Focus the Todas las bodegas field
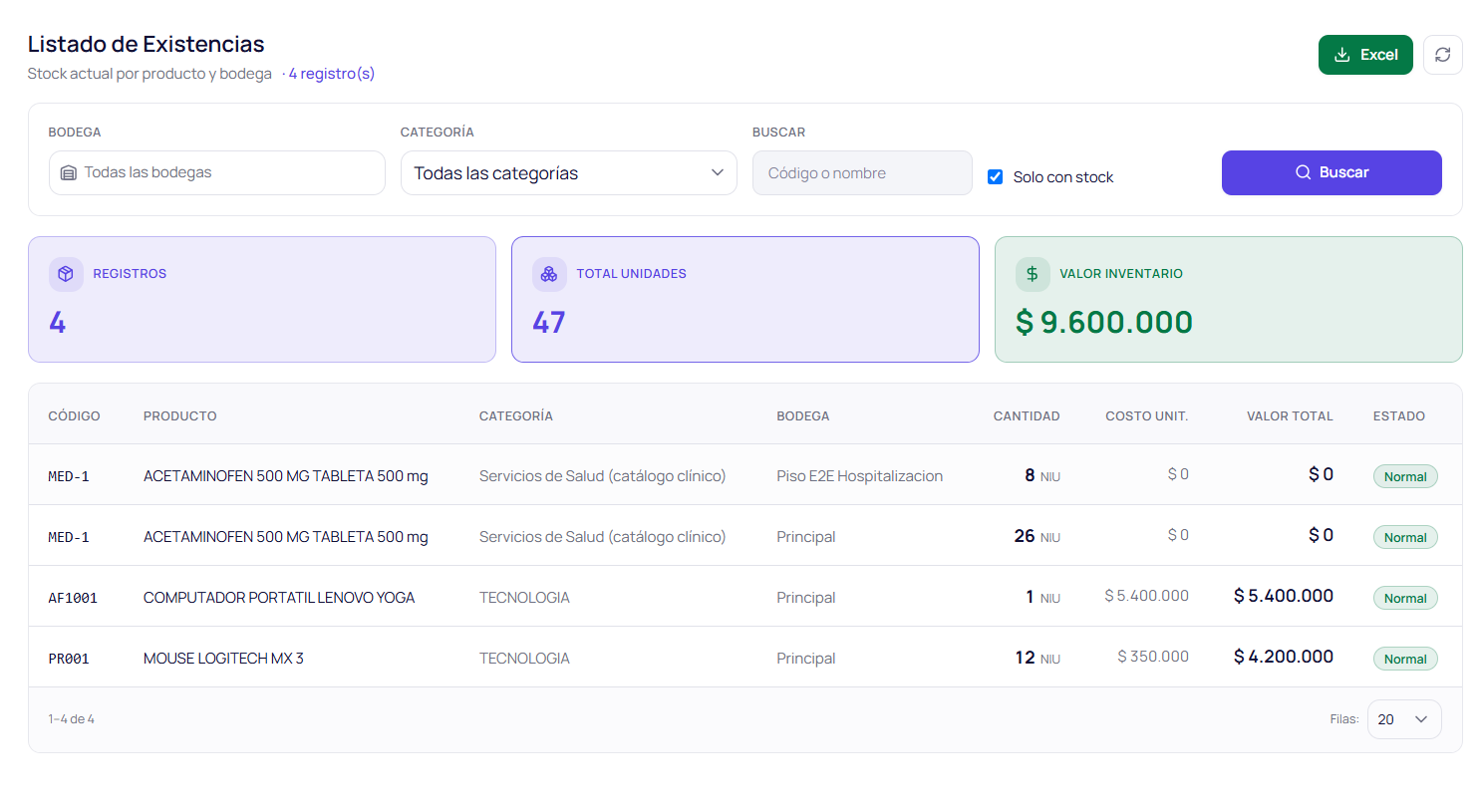 216,172
